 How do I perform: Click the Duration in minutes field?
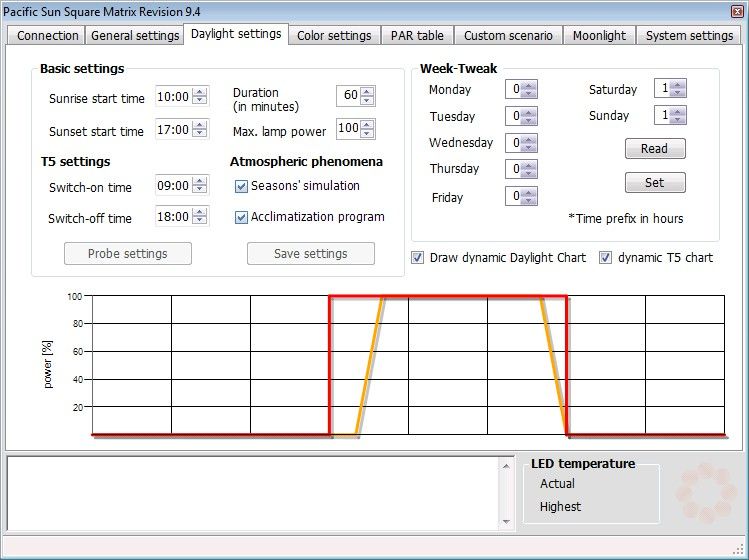(348, 95)
